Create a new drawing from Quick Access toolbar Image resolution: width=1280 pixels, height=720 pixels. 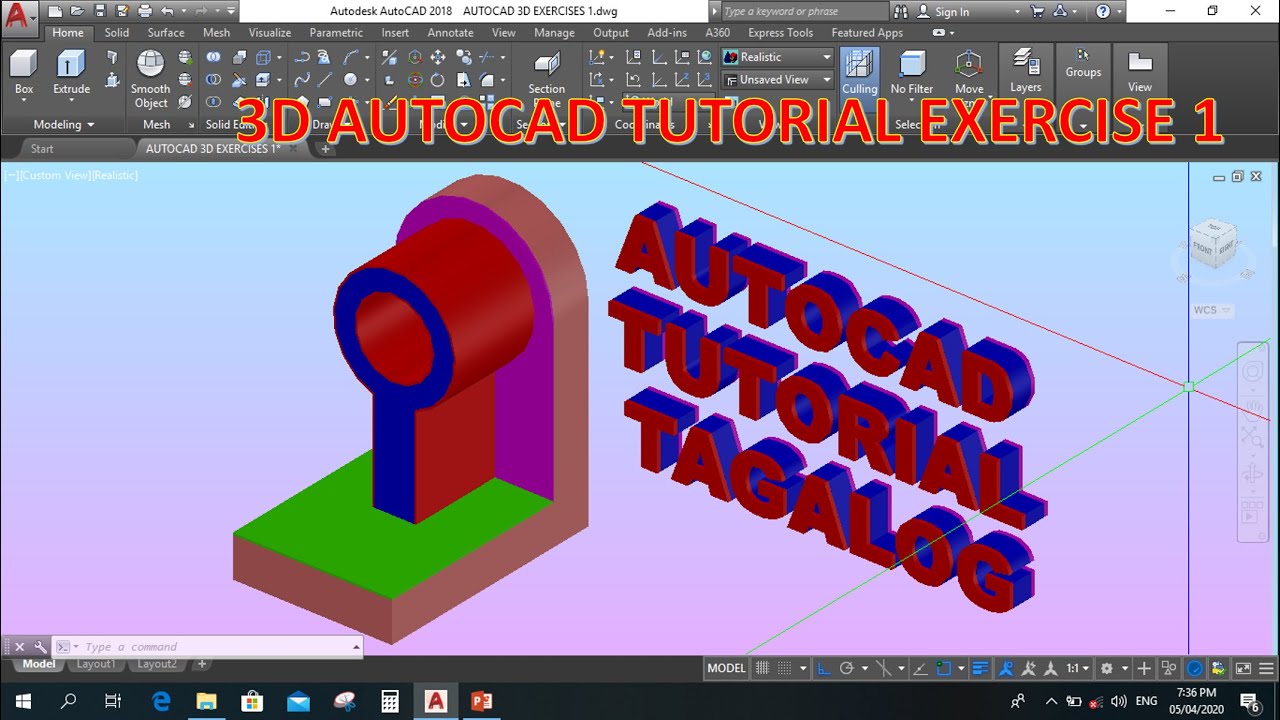pyautogui.click(x=55, y=12)
